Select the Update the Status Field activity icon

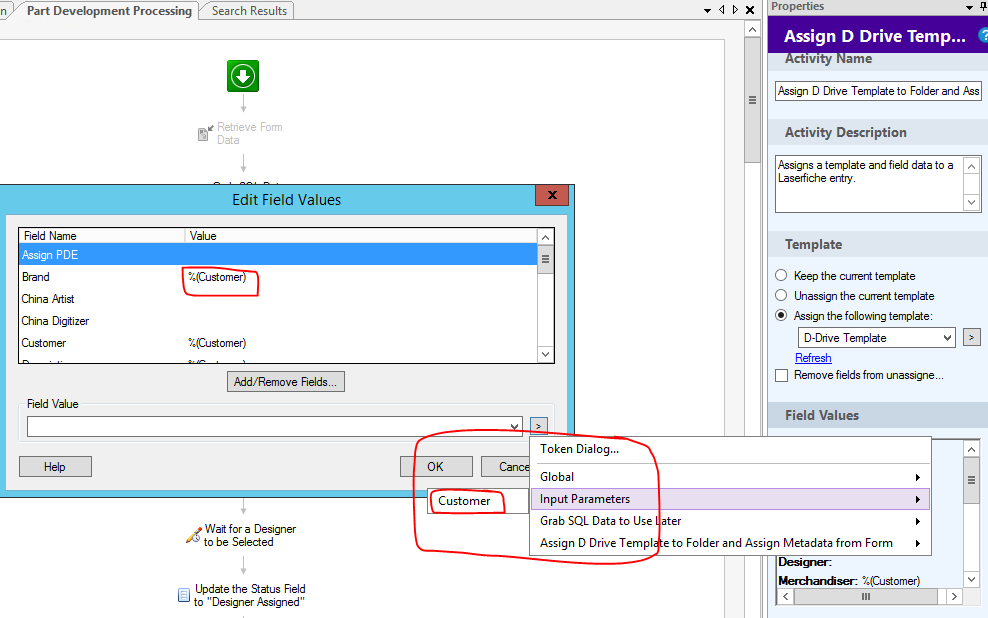click(184, 595)
